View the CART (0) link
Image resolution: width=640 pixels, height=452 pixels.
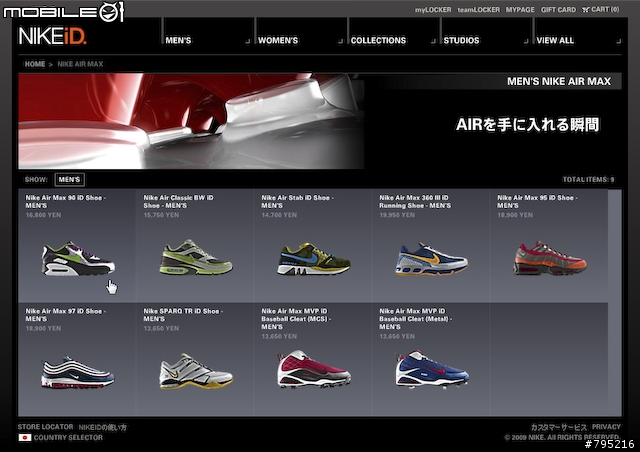coord(605,9)
